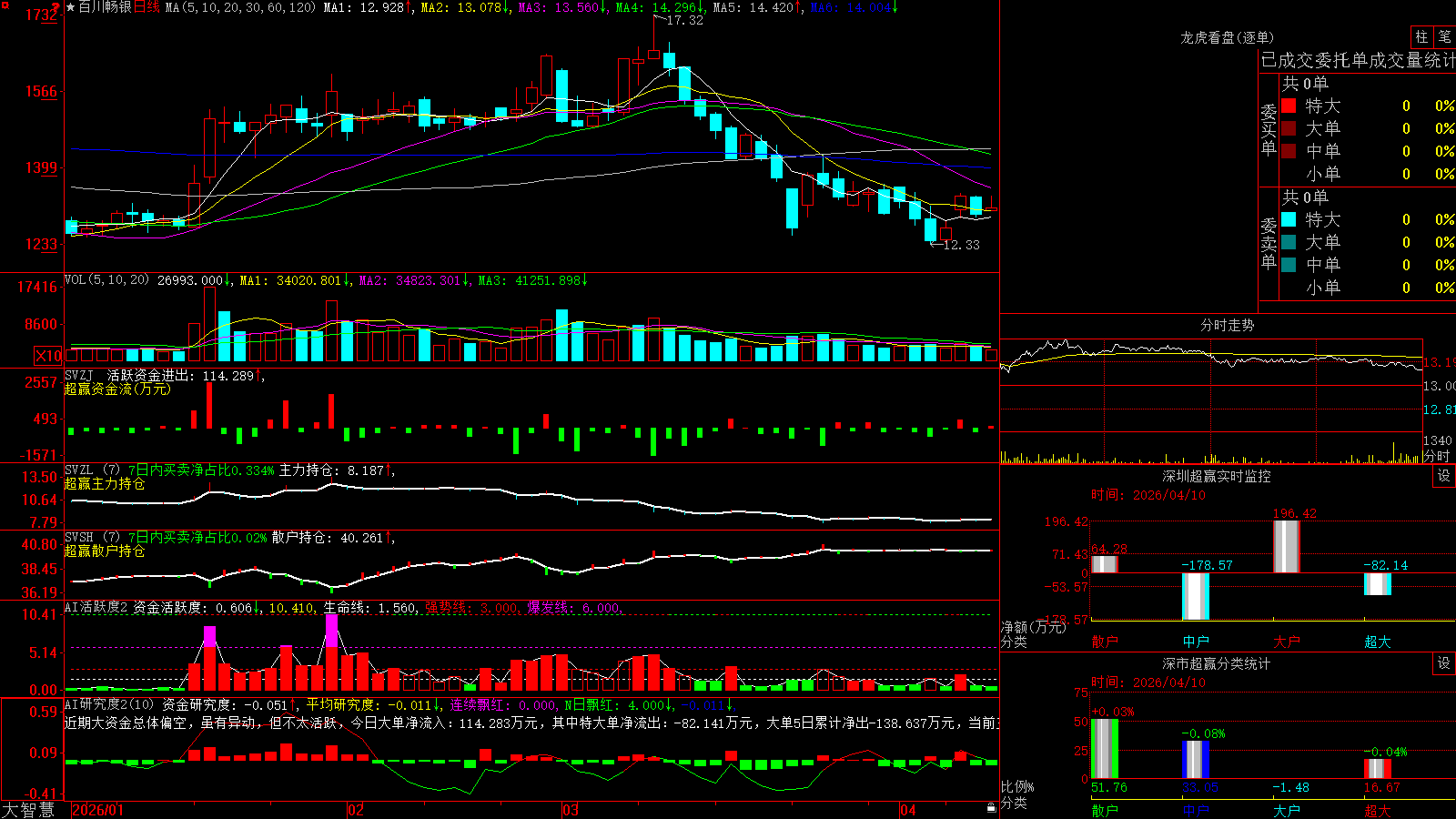This screenshot has height=819, width=1456.
Task: Click the 时间: 2026/04/10 label in 实时监控
Action: [x=1148, y=495]
